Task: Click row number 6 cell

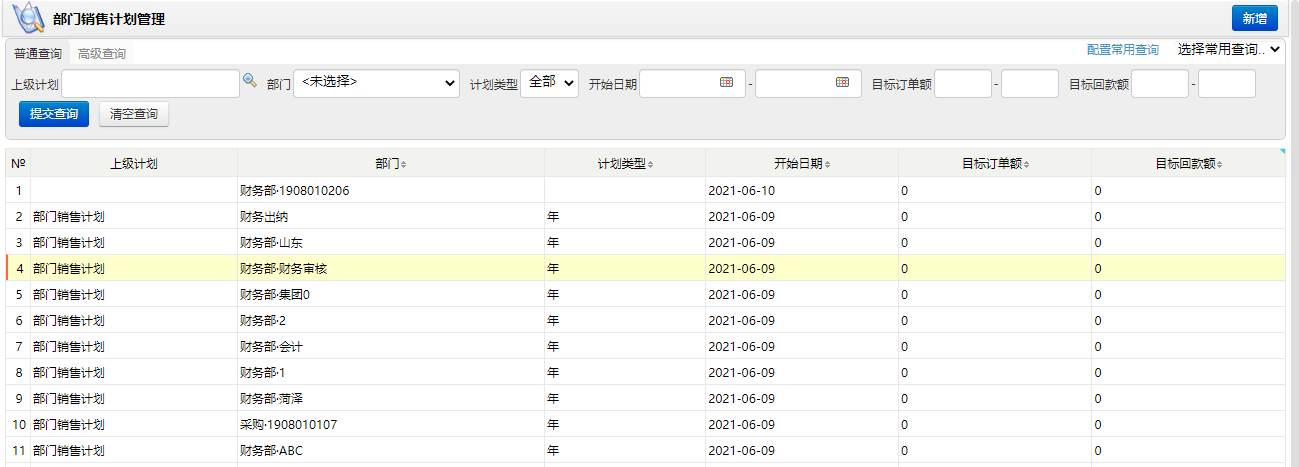Action: point(18,320)
